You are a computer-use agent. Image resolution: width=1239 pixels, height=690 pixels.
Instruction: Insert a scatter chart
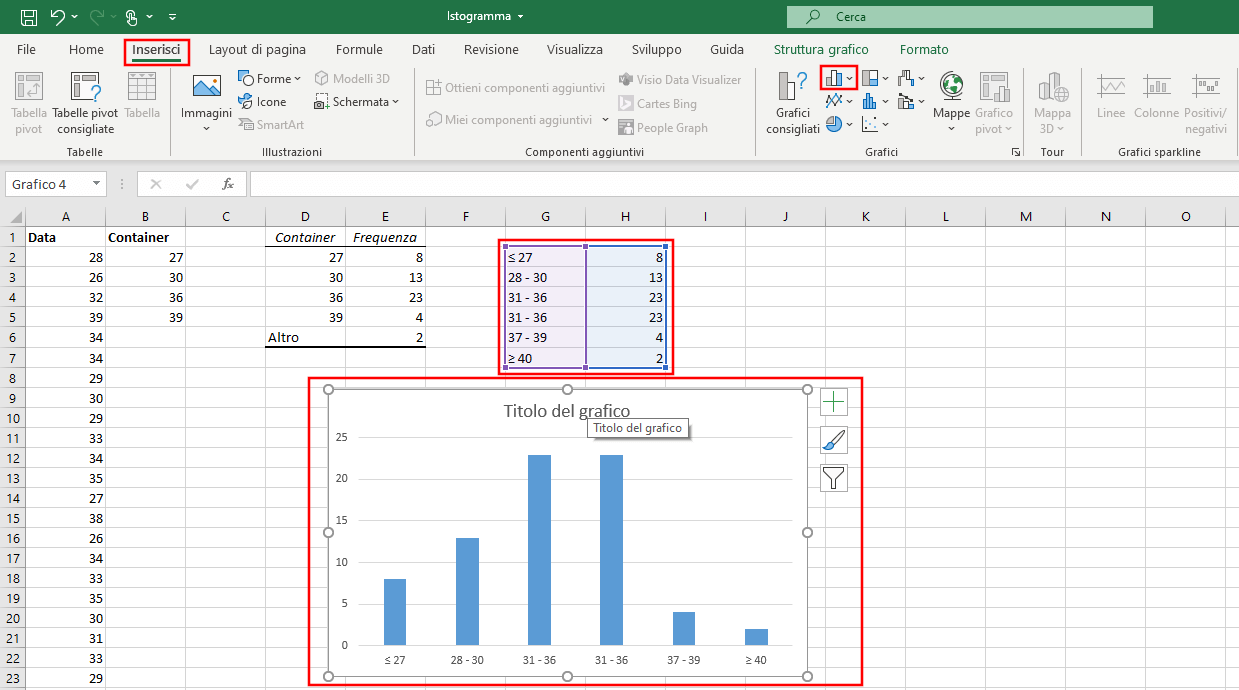tap(871, 124)
